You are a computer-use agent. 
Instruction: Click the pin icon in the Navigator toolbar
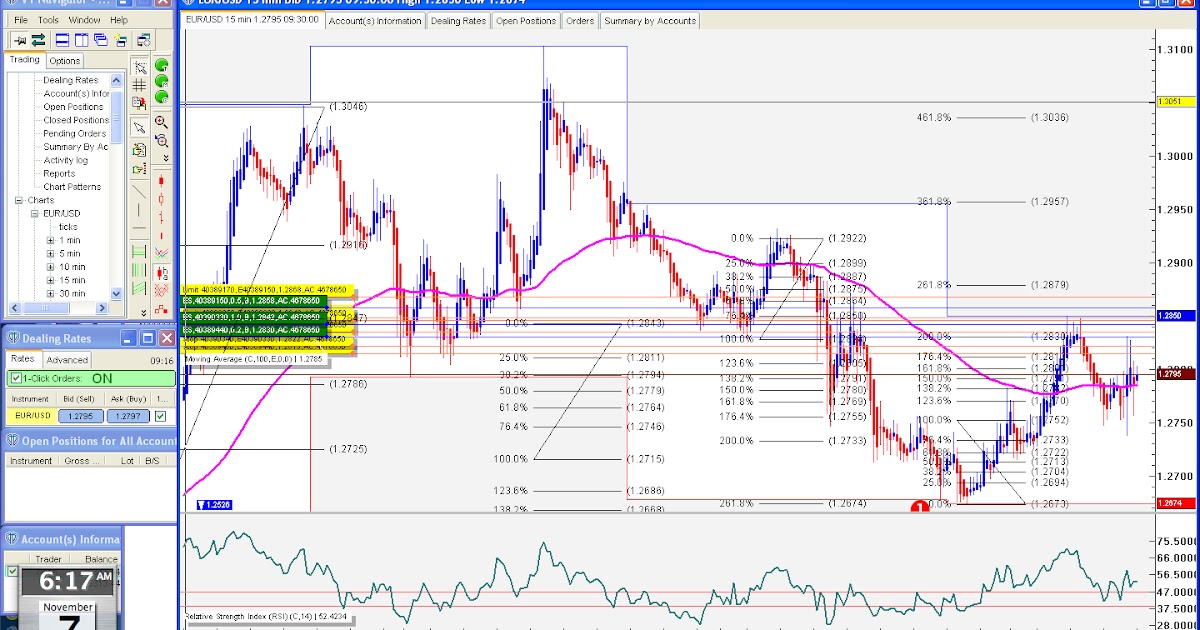(19, 40)
